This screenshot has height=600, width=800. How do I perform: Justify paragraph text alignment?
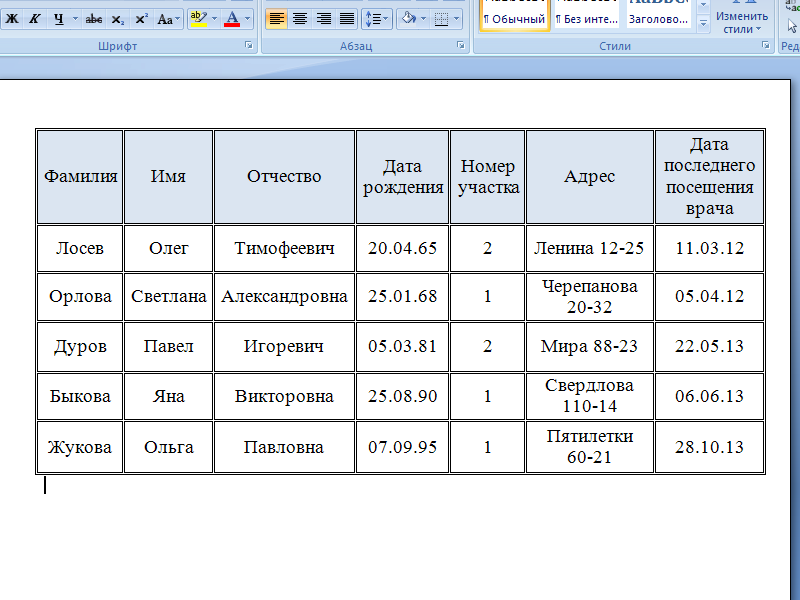point(347,19)
